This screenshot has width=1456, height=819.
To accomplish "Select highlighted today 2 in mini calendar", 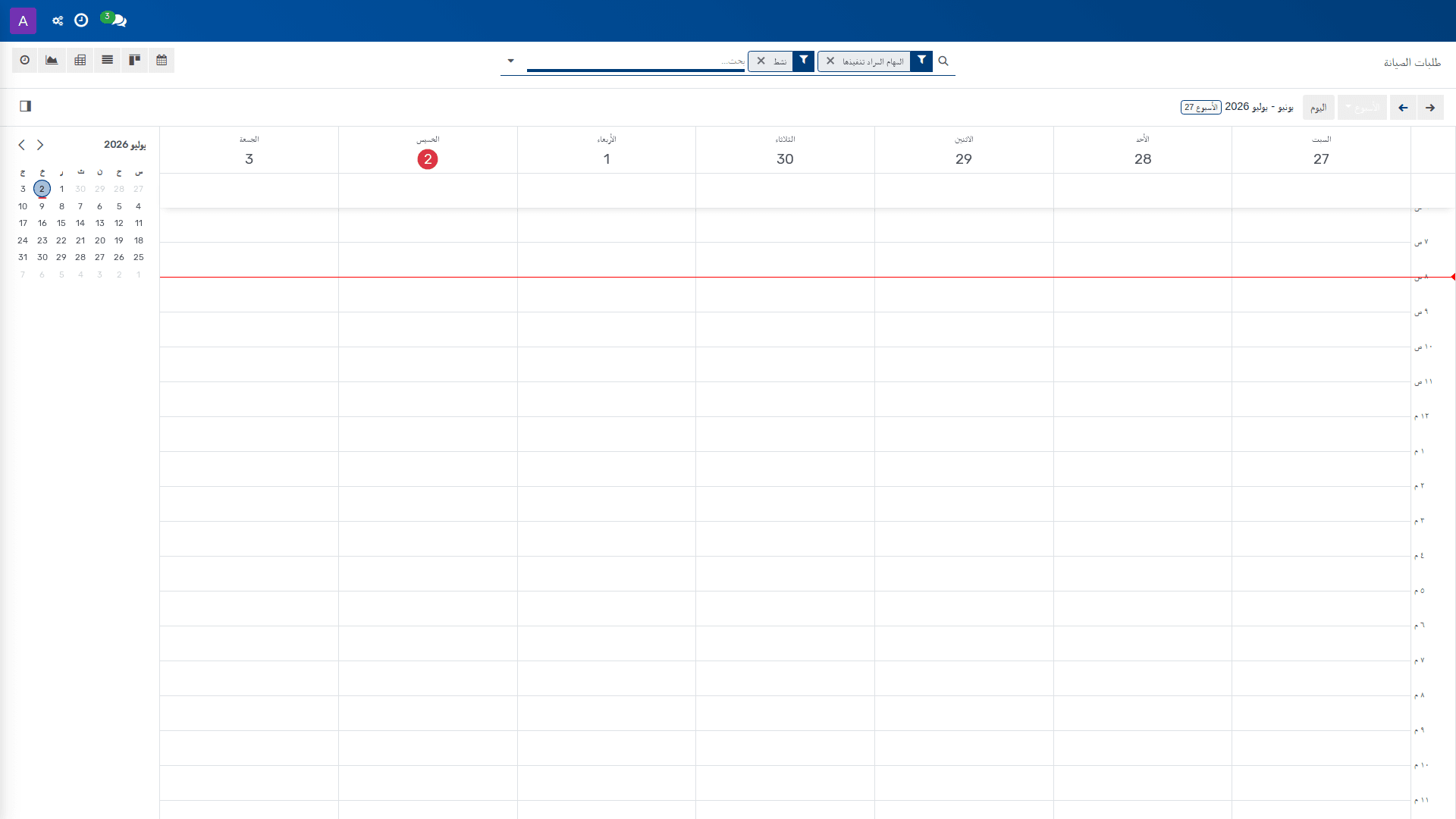I will tap(42, 189).
